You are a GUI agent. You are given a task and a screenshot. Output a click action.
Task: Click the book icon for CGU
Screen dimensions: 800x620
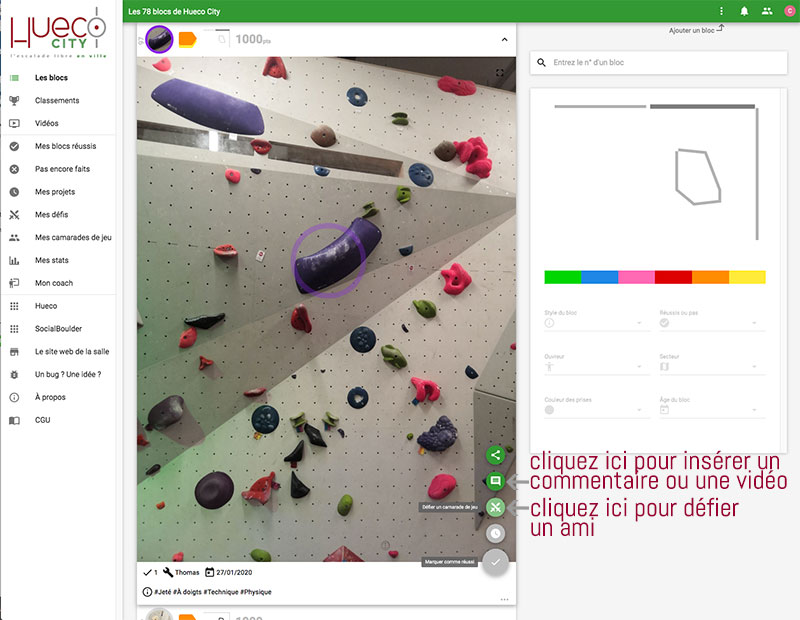click(x=14, y=420)
